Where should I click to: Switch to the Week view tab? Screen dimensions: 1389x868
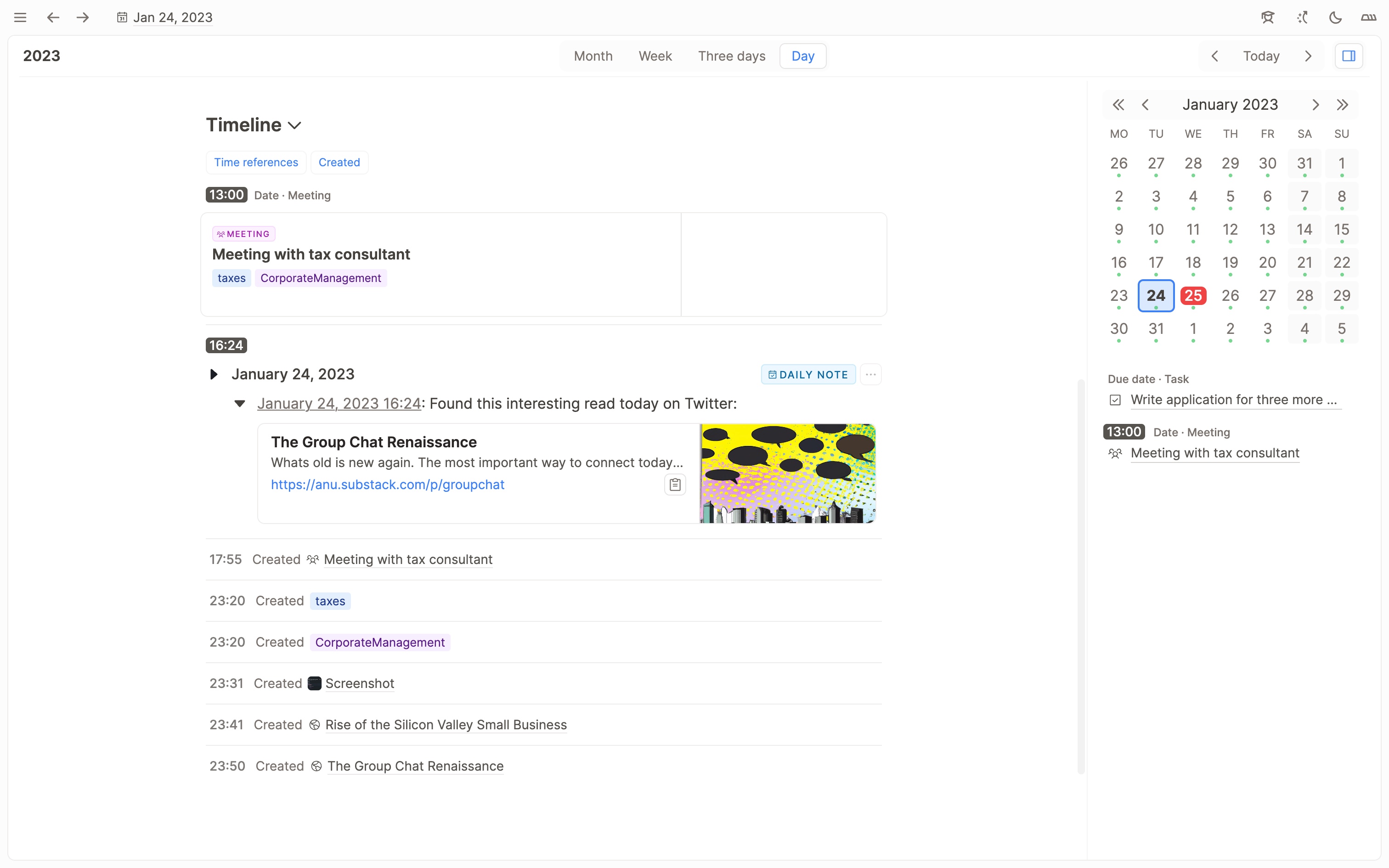[655, 56]
